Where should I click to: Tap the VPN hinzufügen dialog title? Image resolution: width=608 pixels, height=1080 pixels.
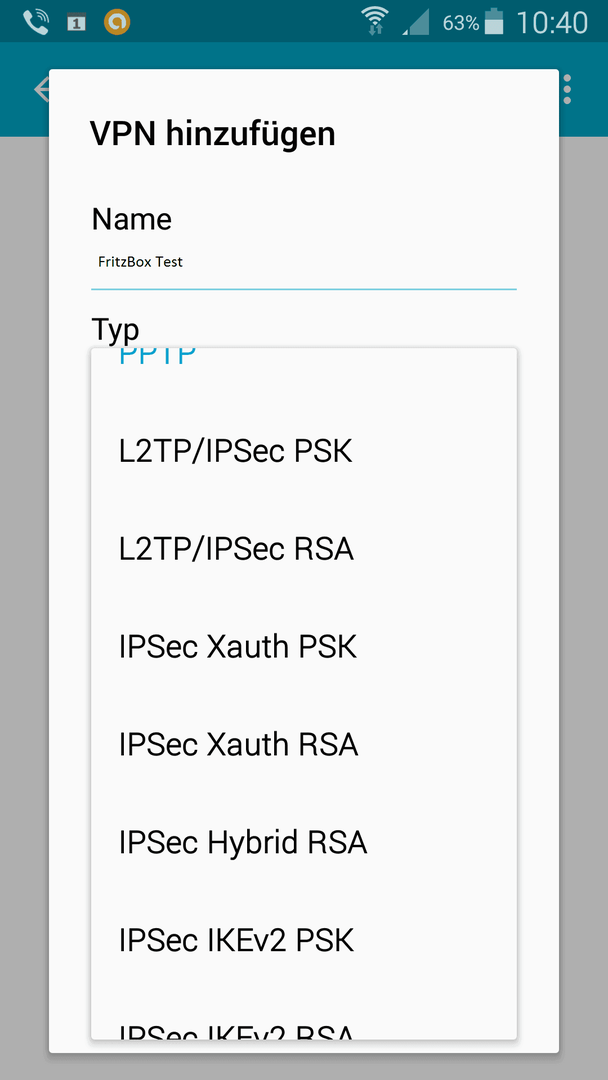click(x=212, y=134)
